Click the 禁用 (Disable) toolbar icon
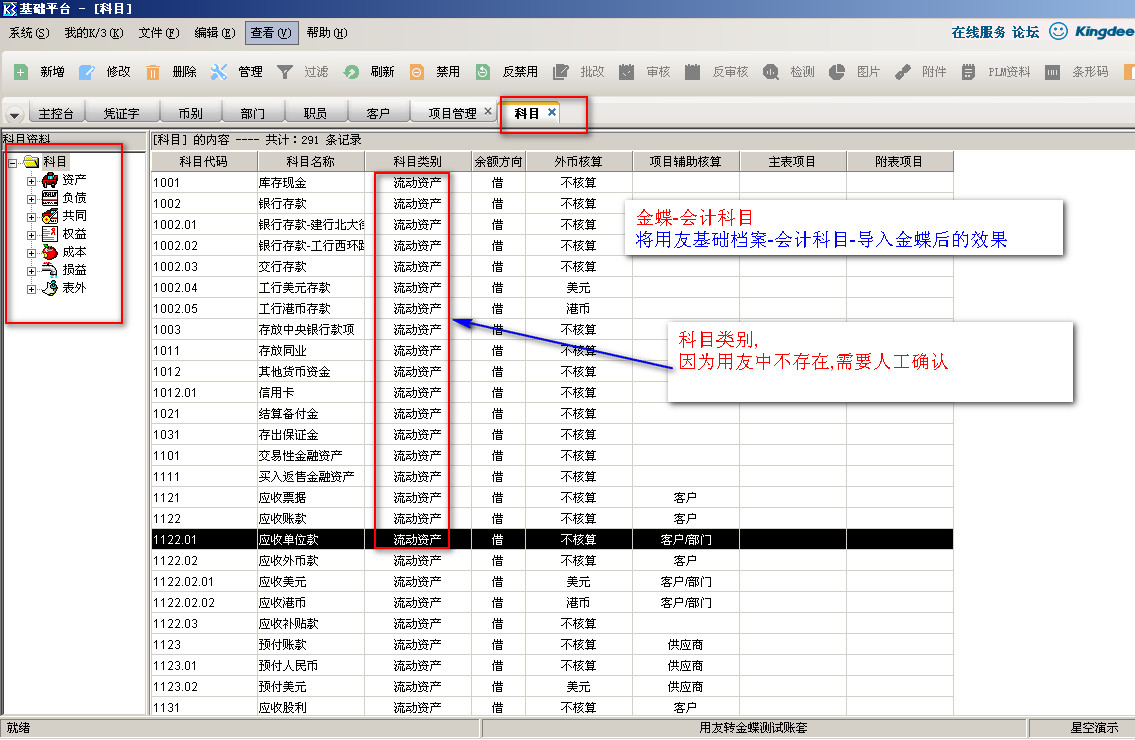1135x740 pixels. pyautogui.click(x=417, y=72)
